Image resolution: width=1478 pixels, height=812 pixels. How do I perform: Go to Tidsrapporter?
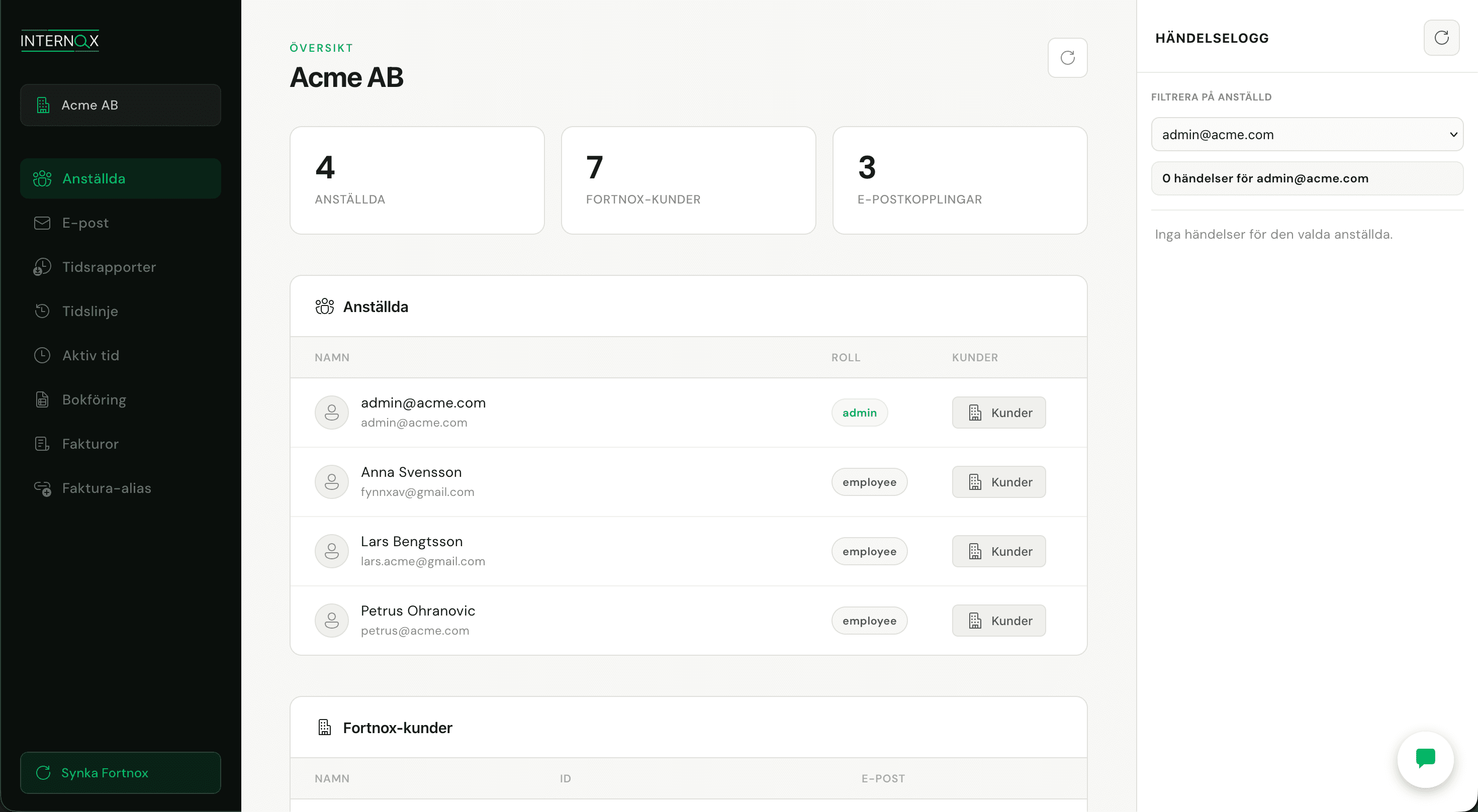coord(121,267)
